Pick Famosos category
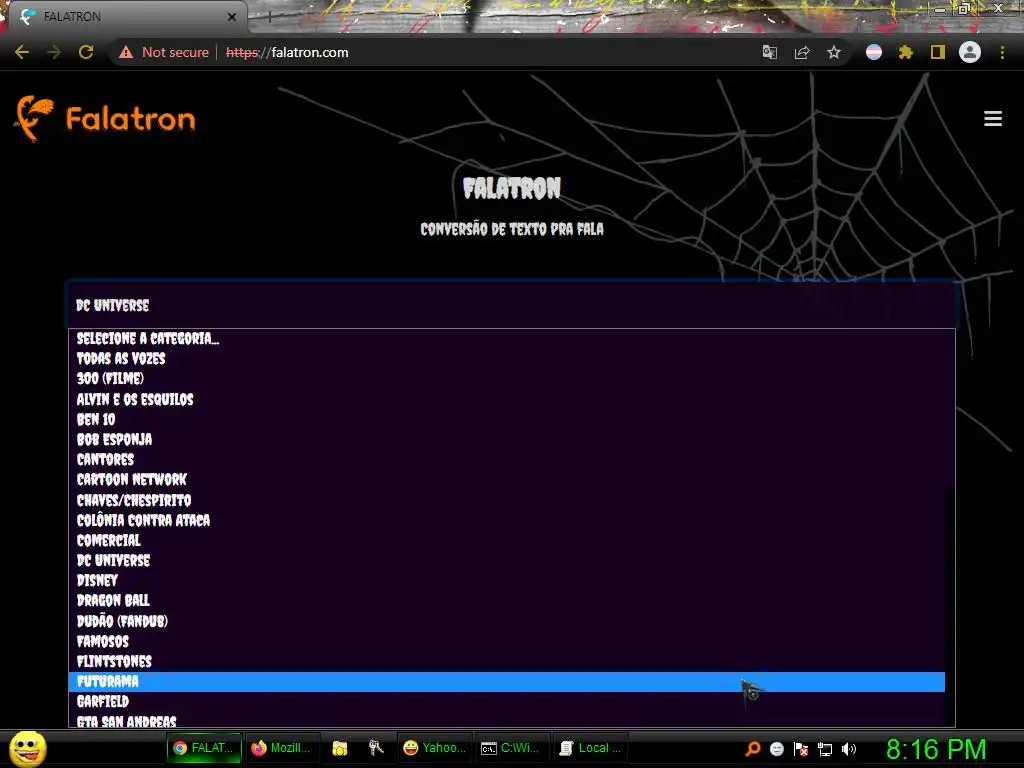 (507, 641)
